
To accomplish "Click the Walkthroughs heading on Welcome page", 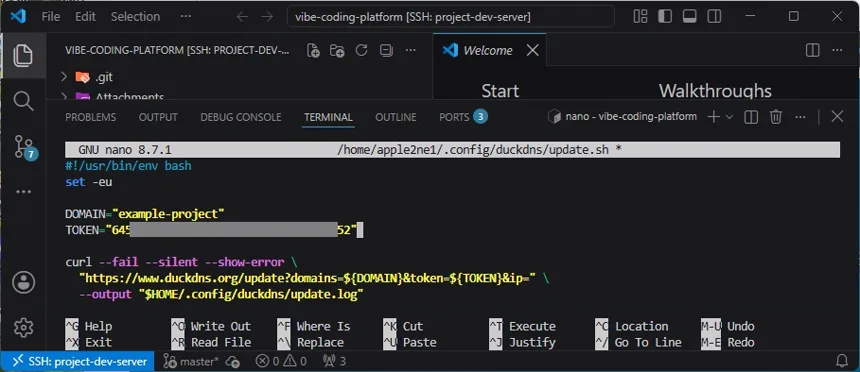I will (x=715, y=91).
